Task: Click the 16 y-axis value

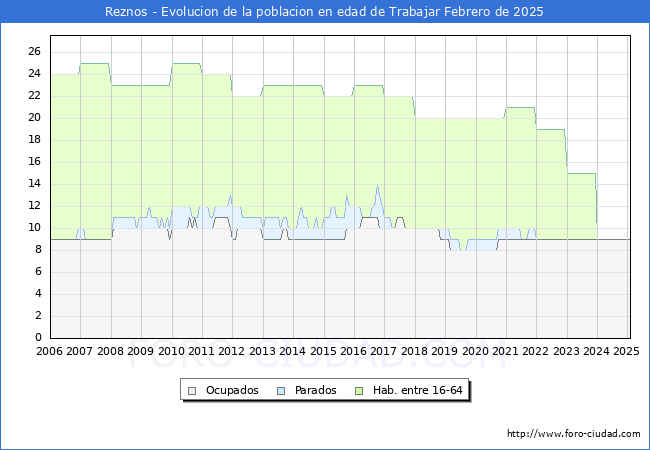Action: click(34, 161)
